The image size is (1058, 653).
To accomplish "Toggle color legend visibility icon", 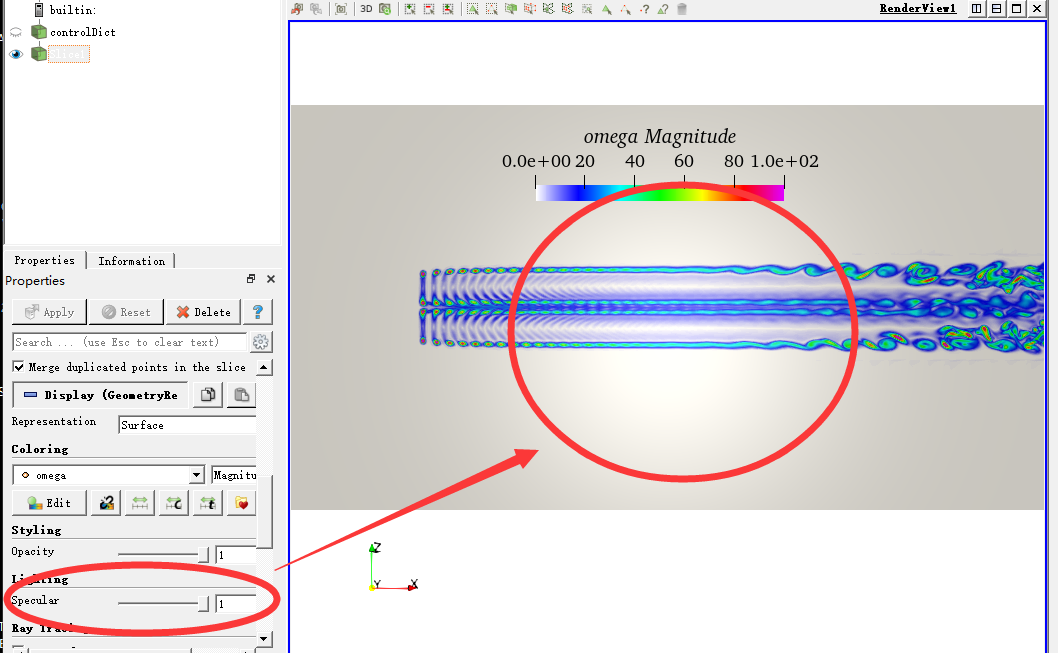I will pyautogui.click(x=106, y=503).
